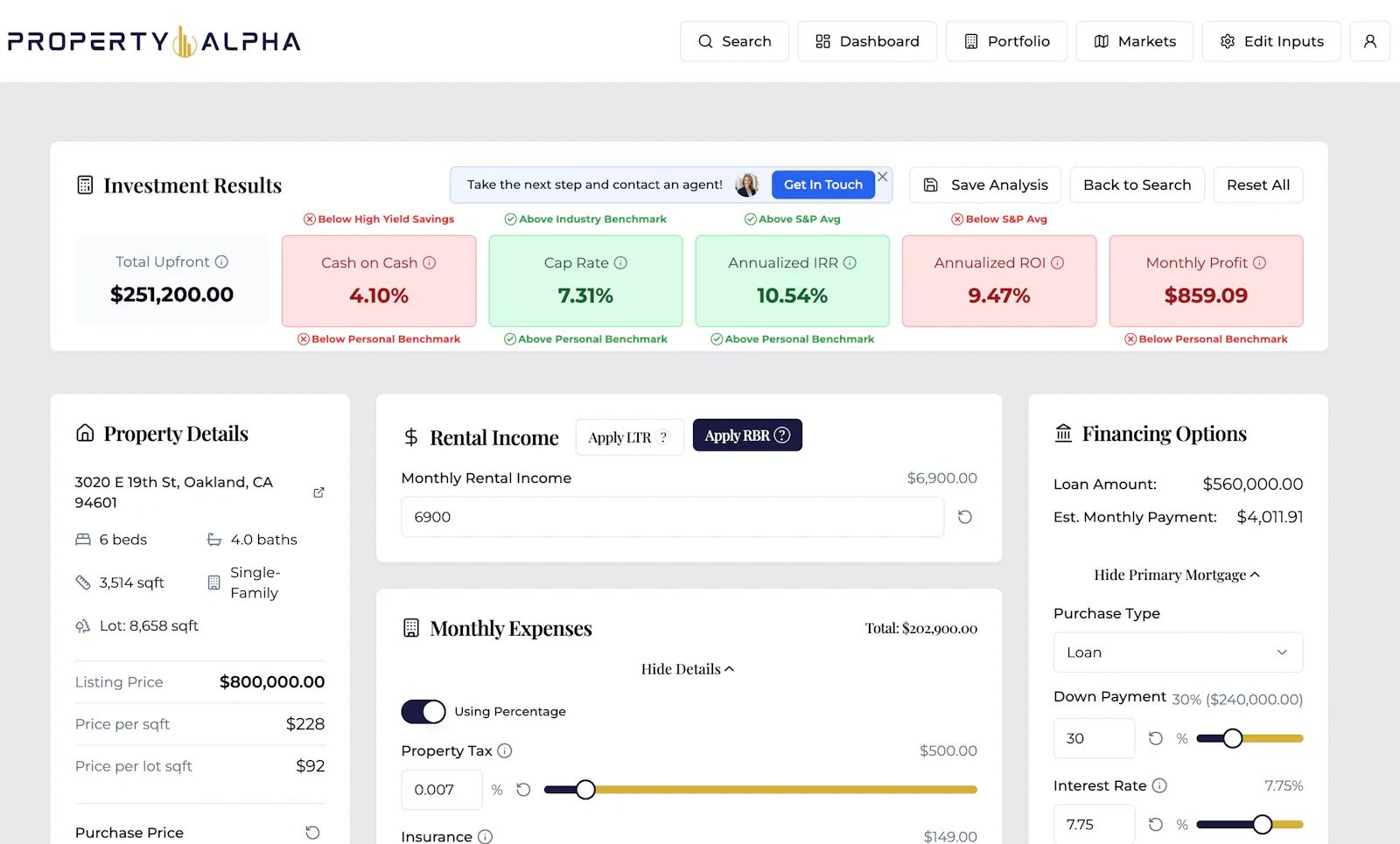
Task: Reset the Property Tax percentage
Action: click(x=523, y=790)
